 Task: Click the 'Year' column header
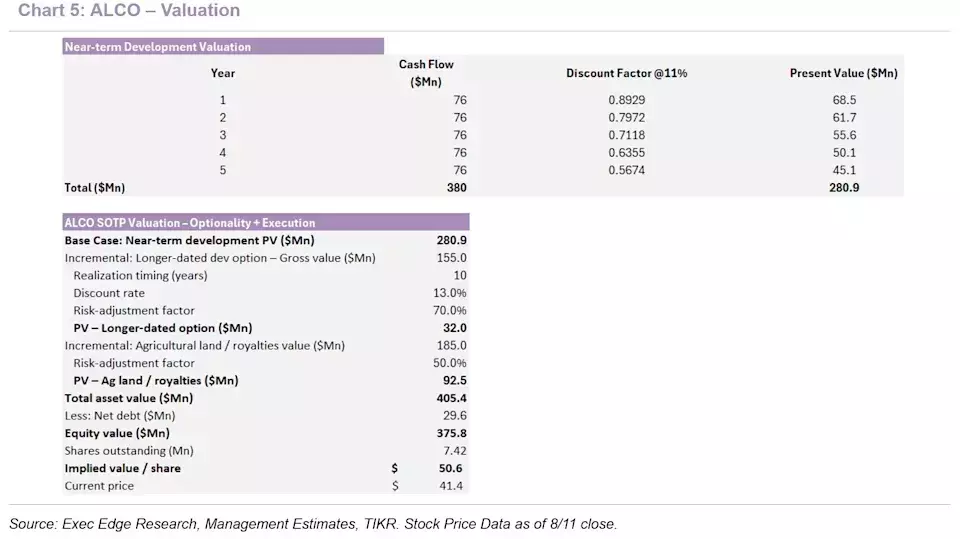click(223, 73)
